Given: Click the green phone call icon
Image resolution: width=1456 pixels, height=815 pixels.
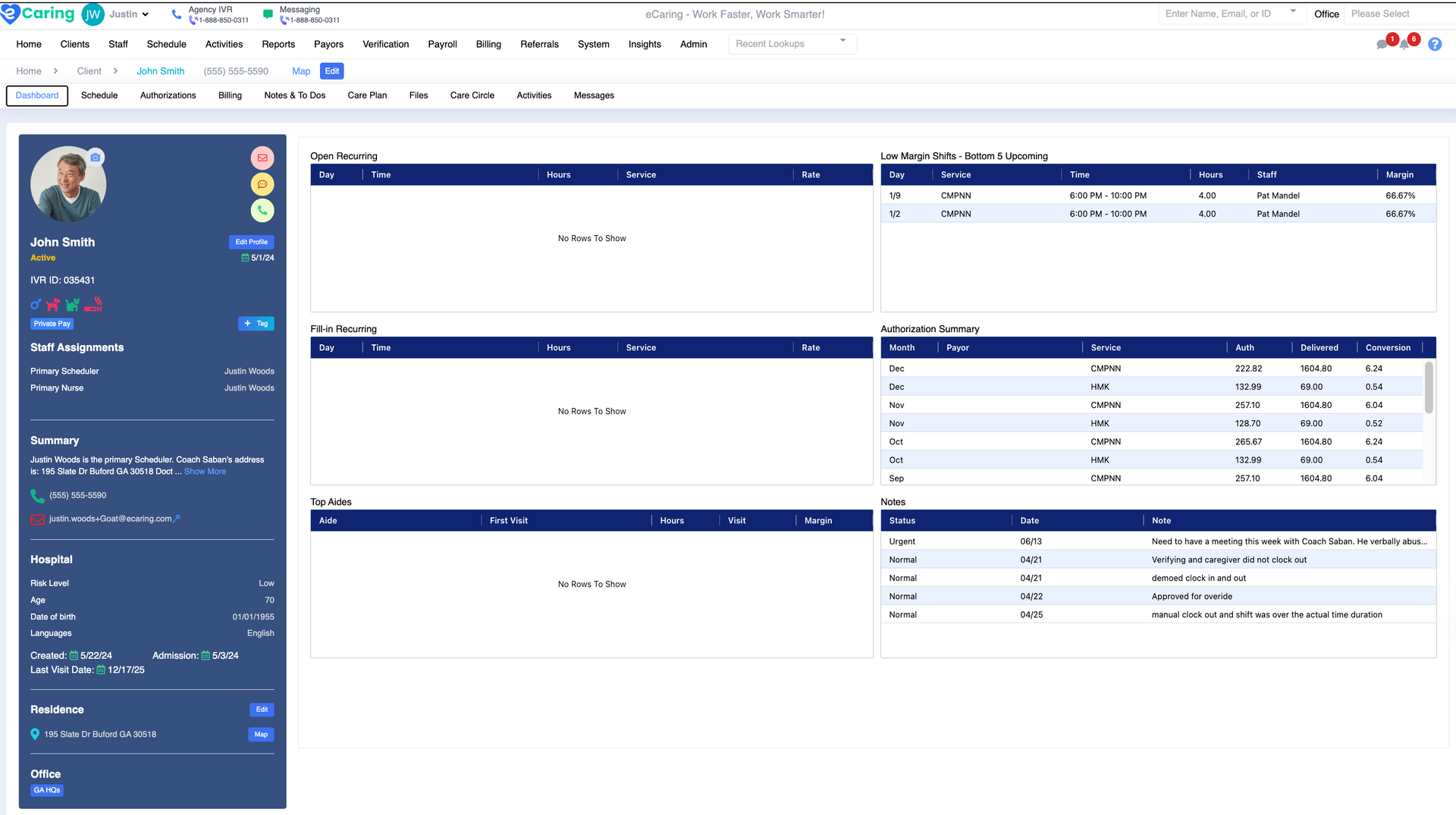Looking at the screenshot, I should [262, 211].
